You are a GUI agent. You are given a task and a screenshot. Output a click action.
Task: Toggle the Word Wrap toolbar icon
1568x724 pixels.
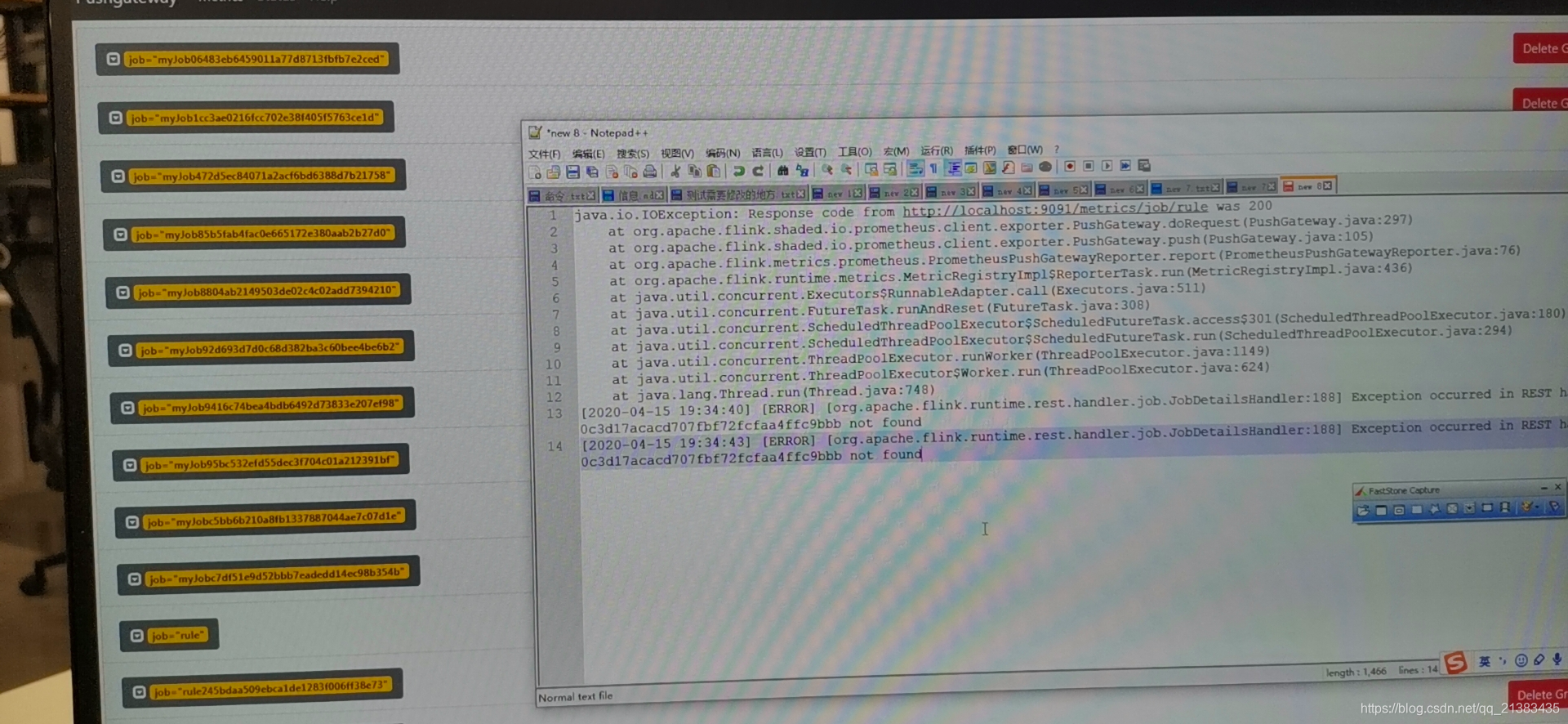tap(915, 169)
